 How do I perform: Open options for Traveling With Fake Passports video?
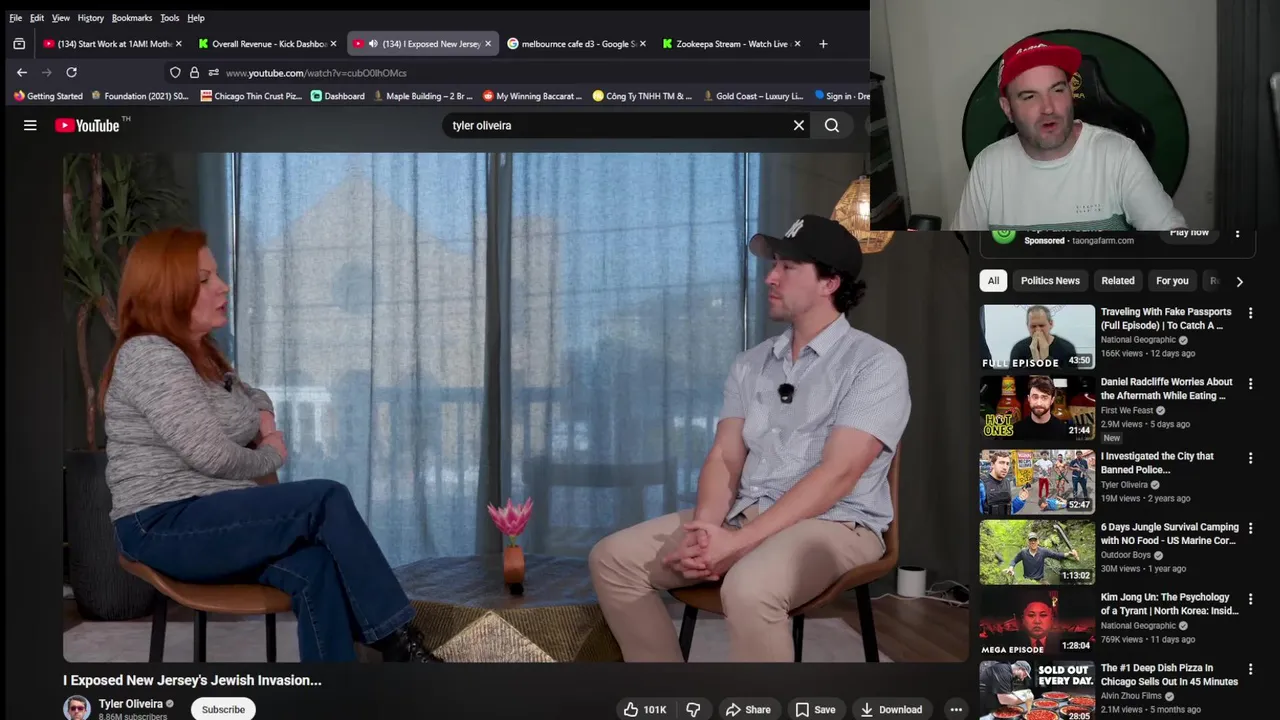click(1250, 313)
